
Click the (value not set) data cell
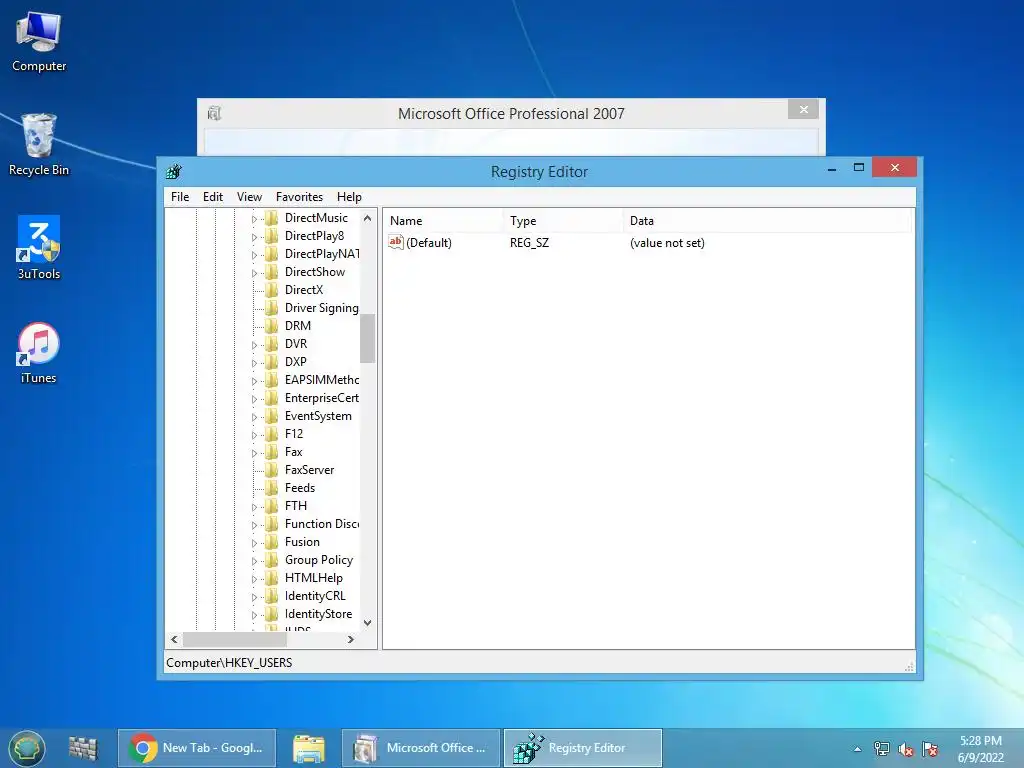pyautogui.click(x=667, y=243)
